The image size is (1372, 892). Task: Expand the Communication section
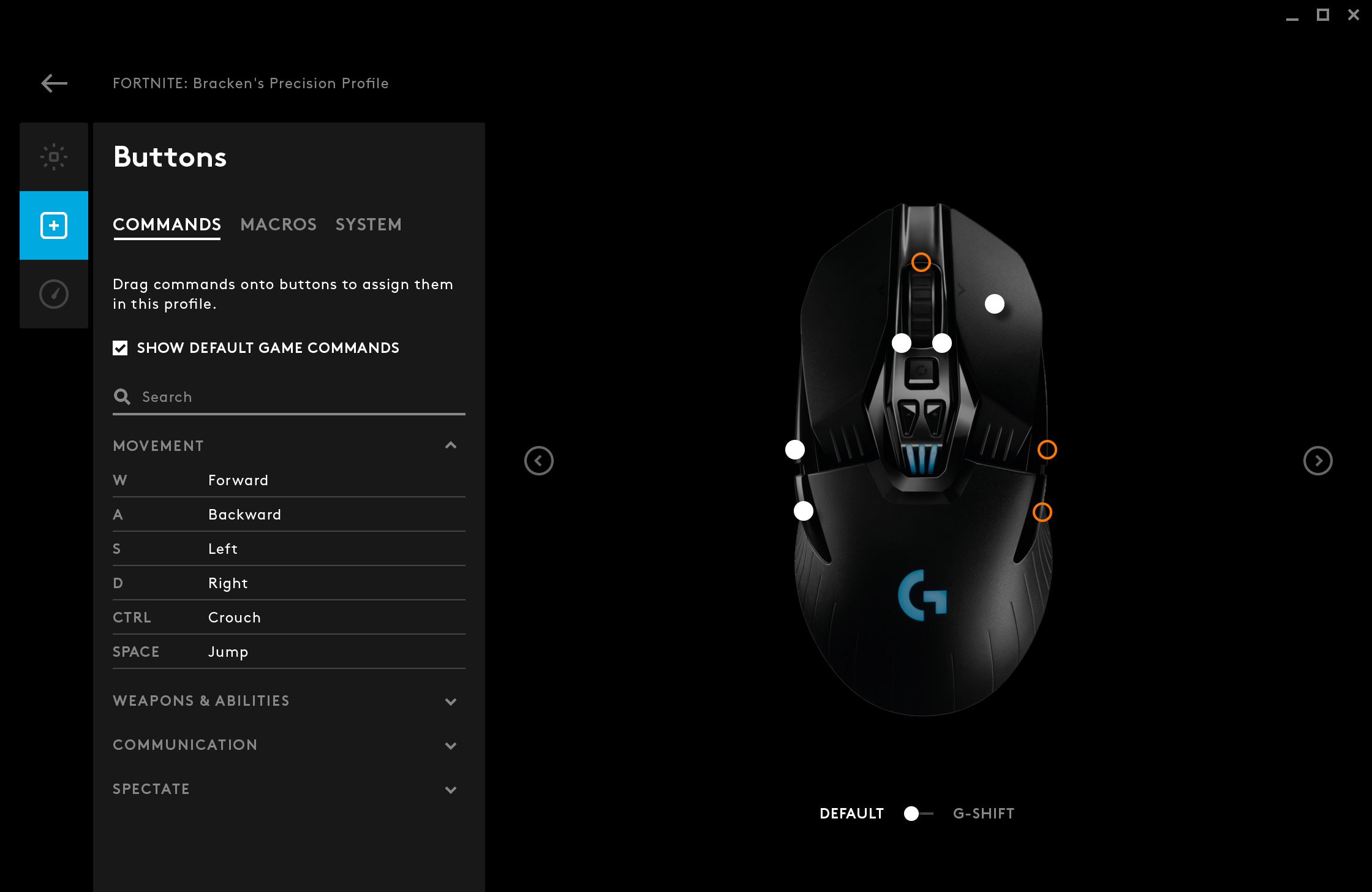pos(451,746)
